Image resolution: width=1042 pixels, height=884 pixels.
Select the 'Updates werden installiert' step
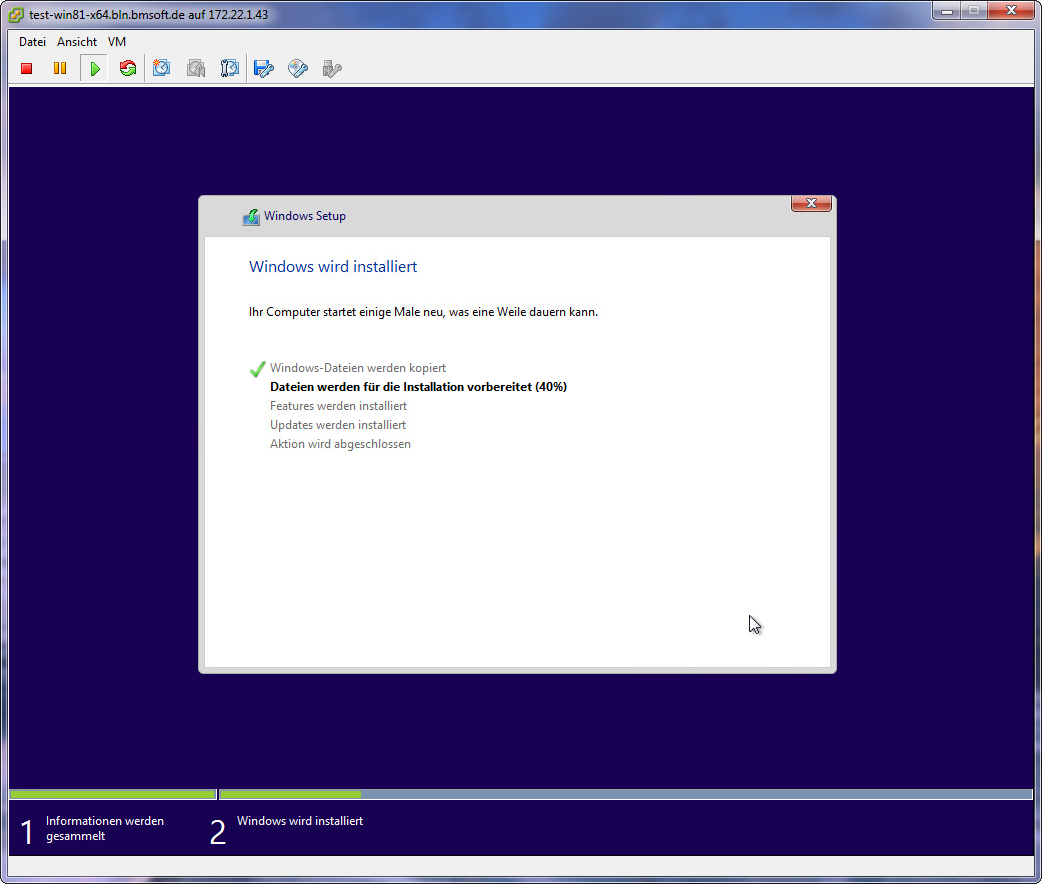click(x=338, y=425)
